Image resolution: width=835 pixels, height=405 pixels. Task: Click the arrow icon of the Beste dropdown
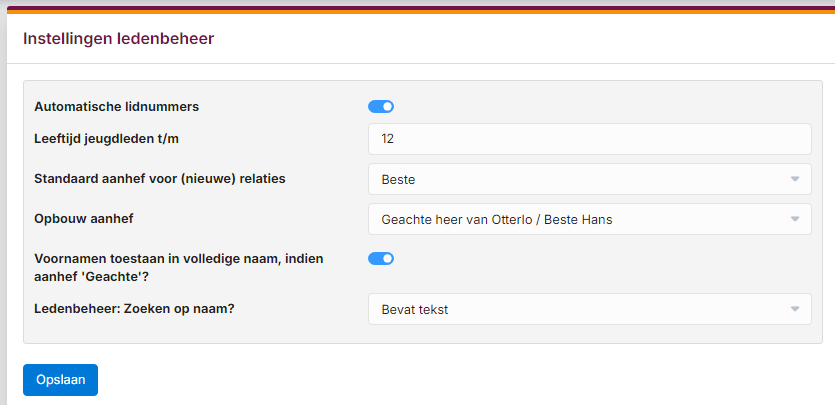795,179
